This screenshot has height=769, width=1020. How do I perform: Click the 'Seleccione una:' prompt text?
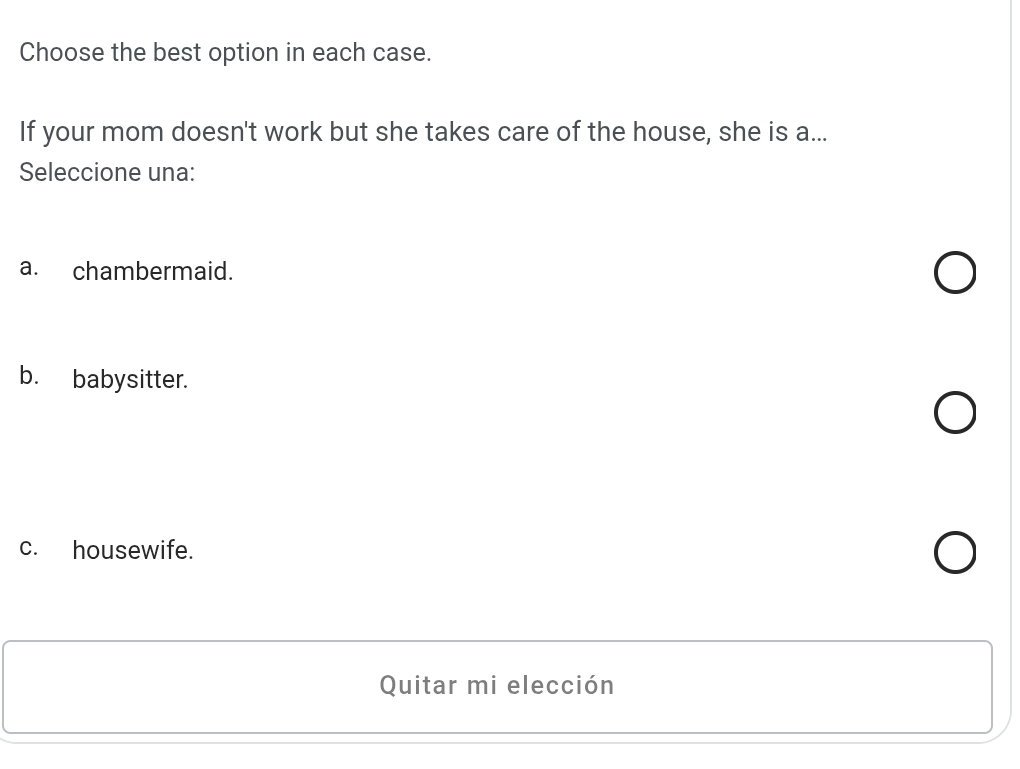point(107,172)
